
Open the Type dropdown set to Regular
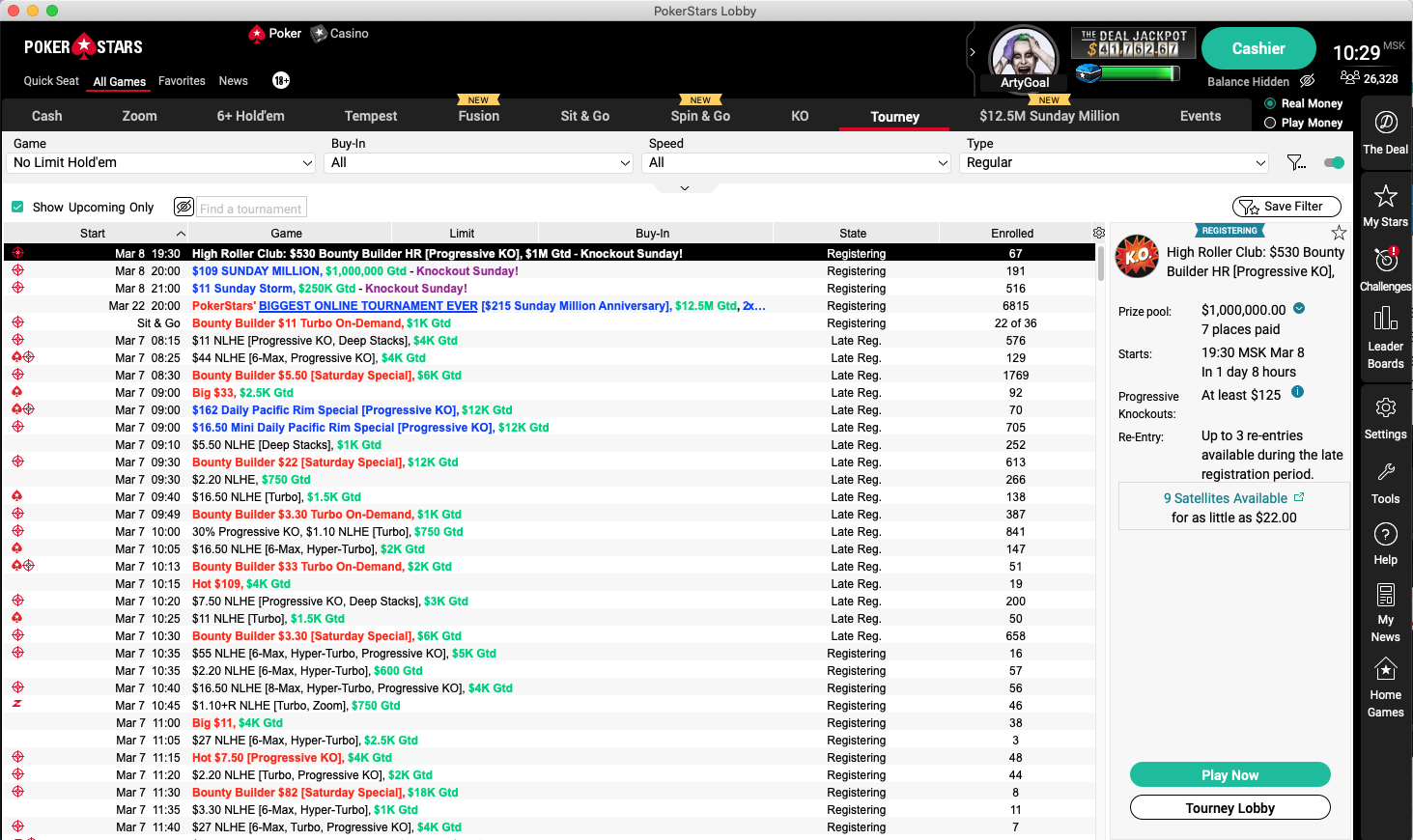[x=1114, y=162]
